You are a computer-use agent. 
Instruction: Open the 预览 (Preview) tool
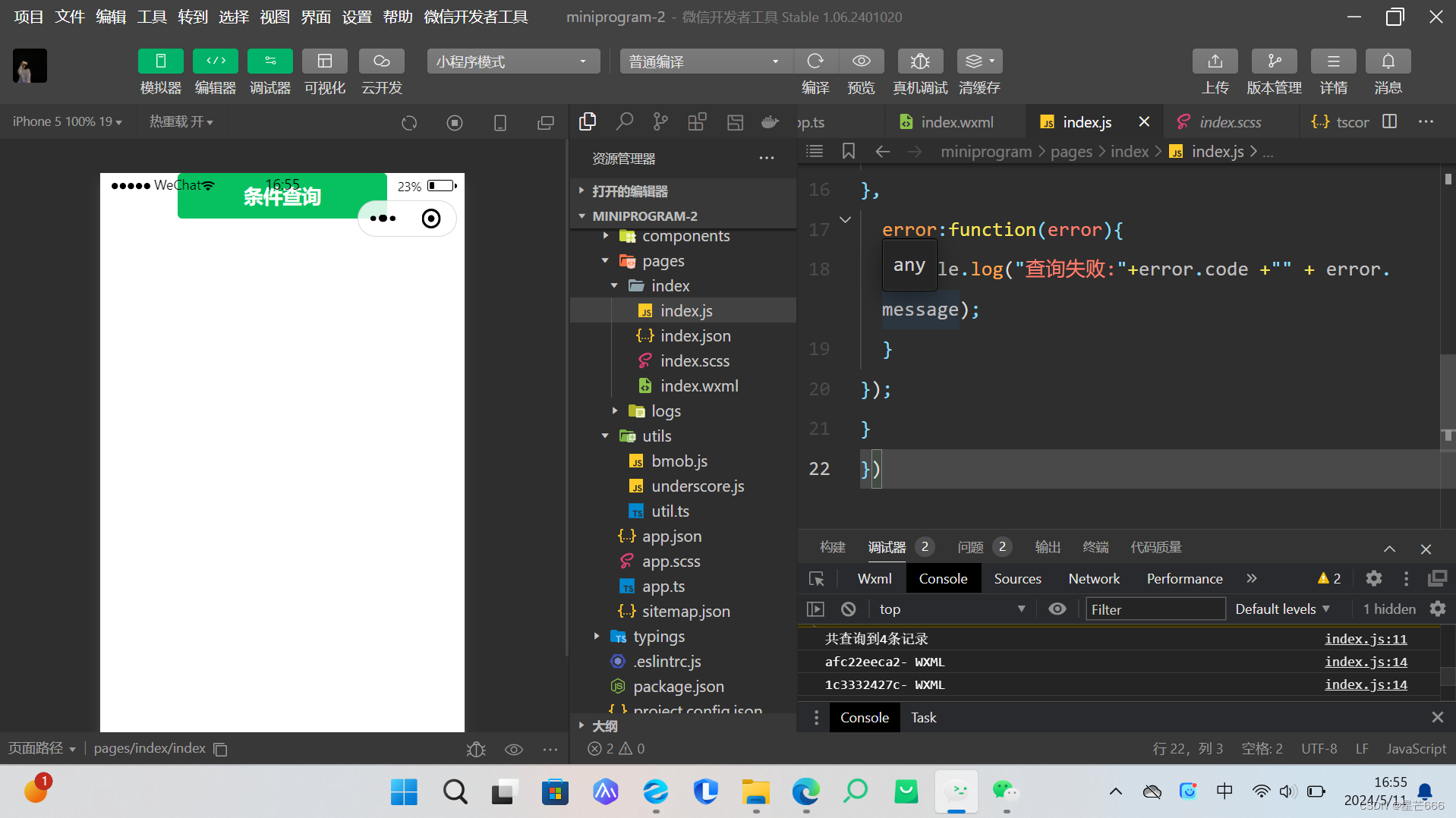pos(860,61)
